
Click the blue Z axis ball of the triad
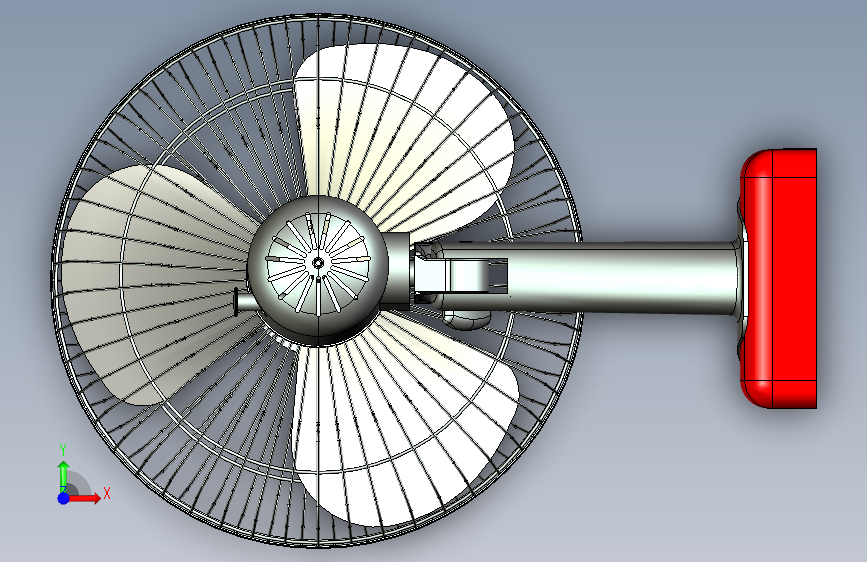pos(64,498)
